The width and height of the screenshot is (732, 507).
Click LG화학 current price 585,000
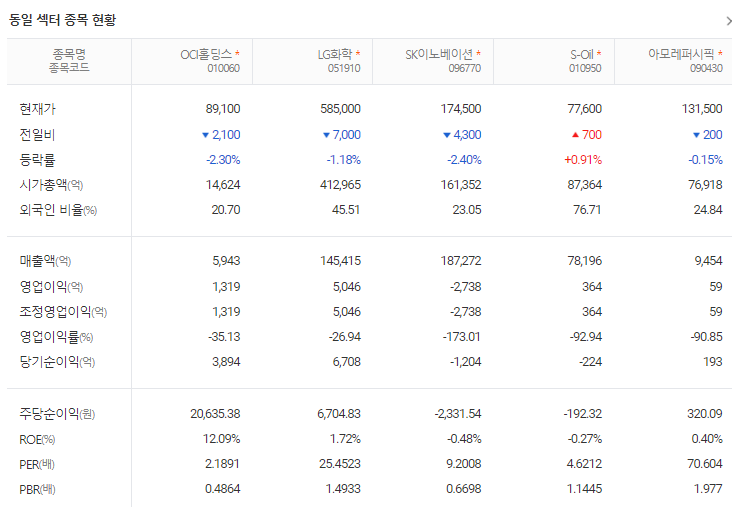point(340,109)
